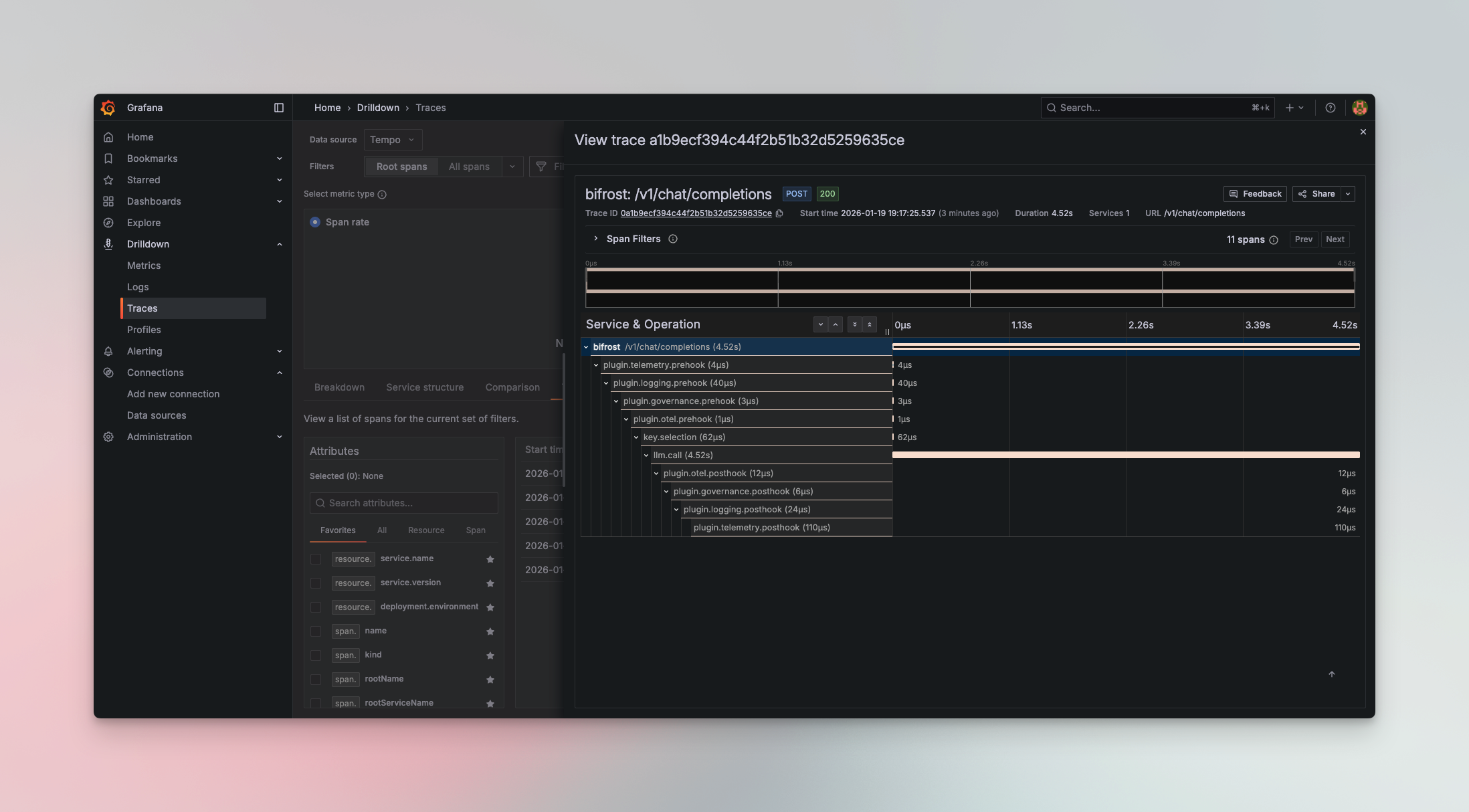
Task: Click the Feedback button
Action: coord(1255,194)
